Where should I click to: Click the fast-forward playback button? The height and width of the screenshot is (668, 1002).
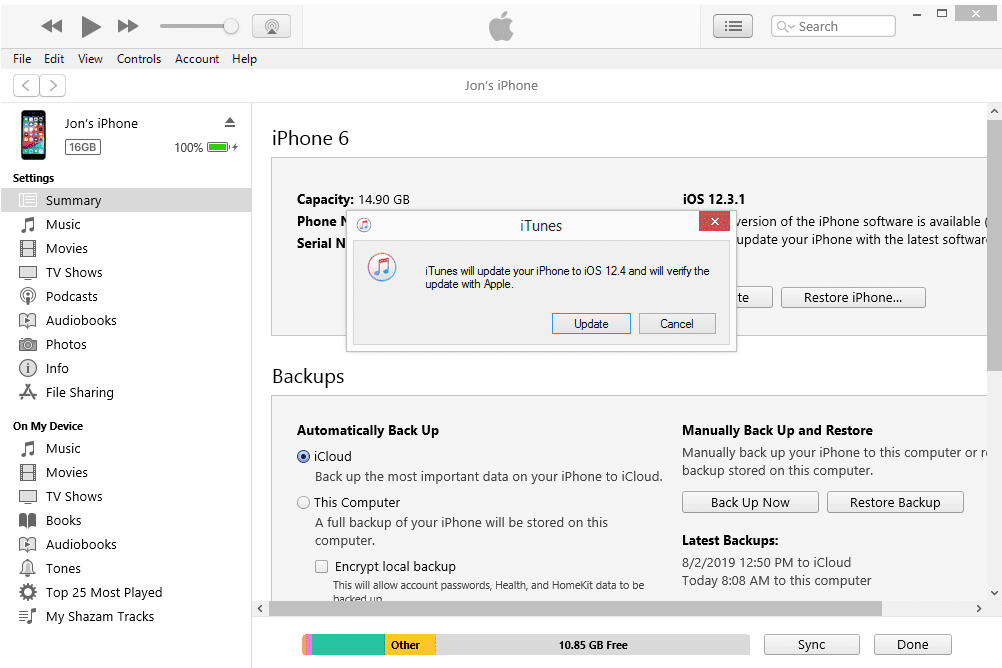[x=128, y=26]
